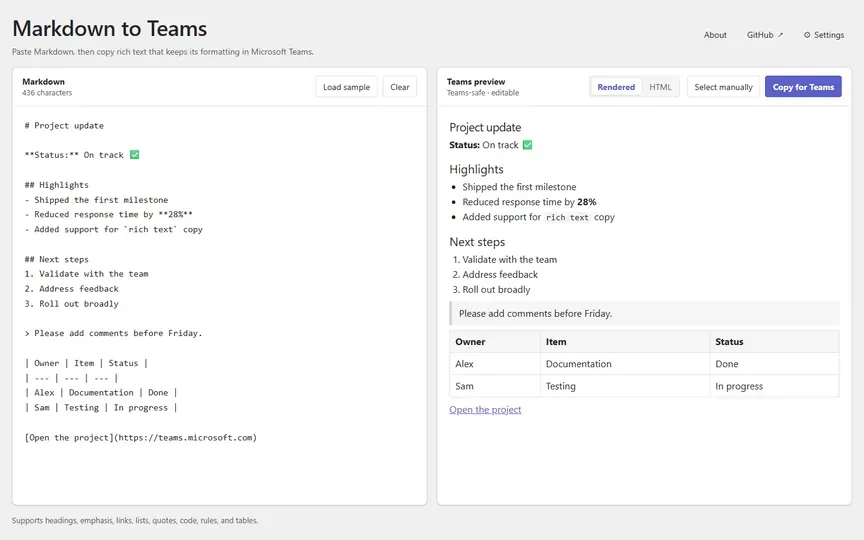Image resolution: width=864 pixels, height=540 pixels.
Task: Click the rendered 'Highlights' heading
Action: 476,169
